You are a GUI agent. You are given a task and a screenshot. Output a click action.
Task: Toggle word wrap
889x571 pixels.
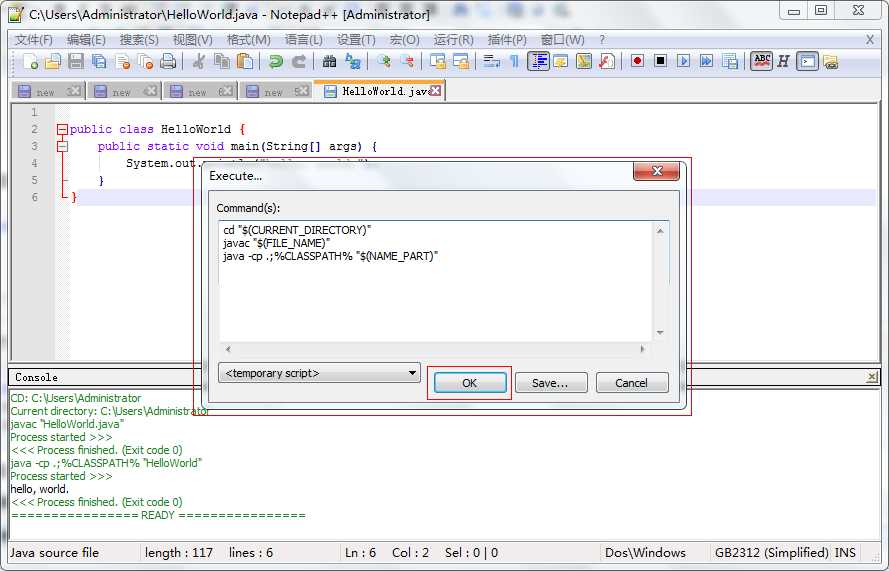coord(492,61)
